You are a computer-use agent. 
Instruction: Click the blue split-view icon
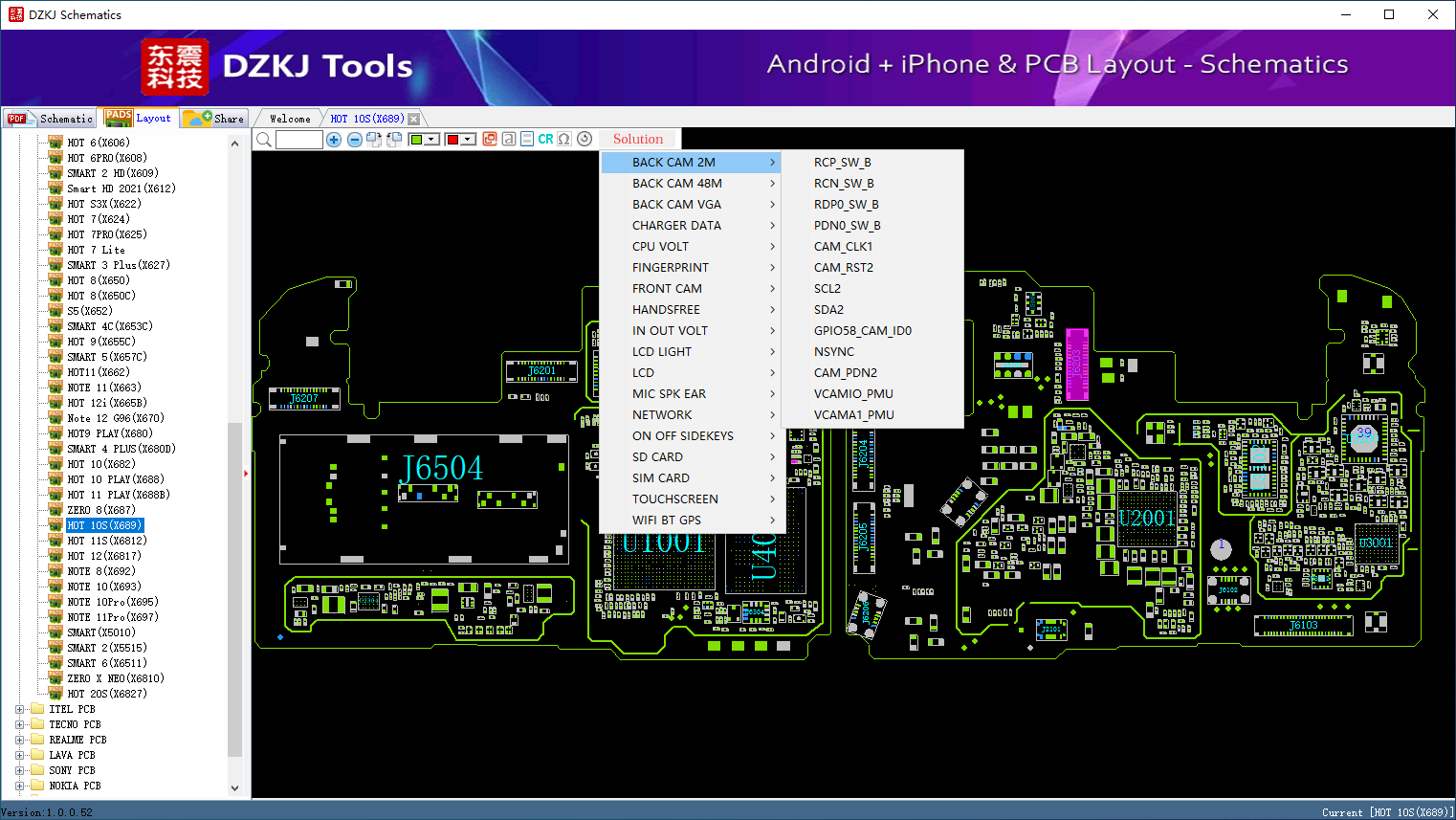point(527,139)
